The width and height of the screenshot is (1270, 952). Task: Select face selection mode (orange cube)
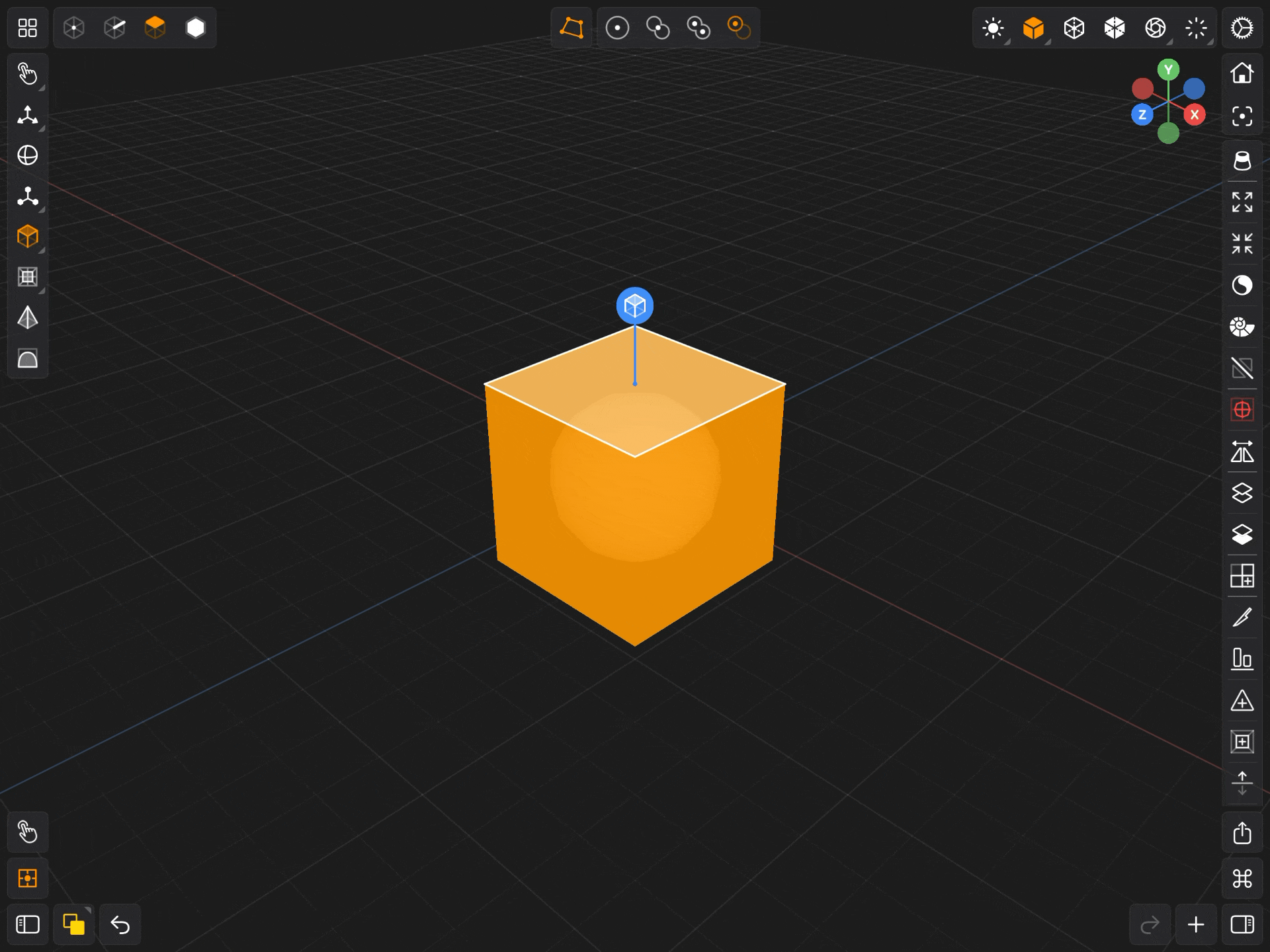coord(155,28)
